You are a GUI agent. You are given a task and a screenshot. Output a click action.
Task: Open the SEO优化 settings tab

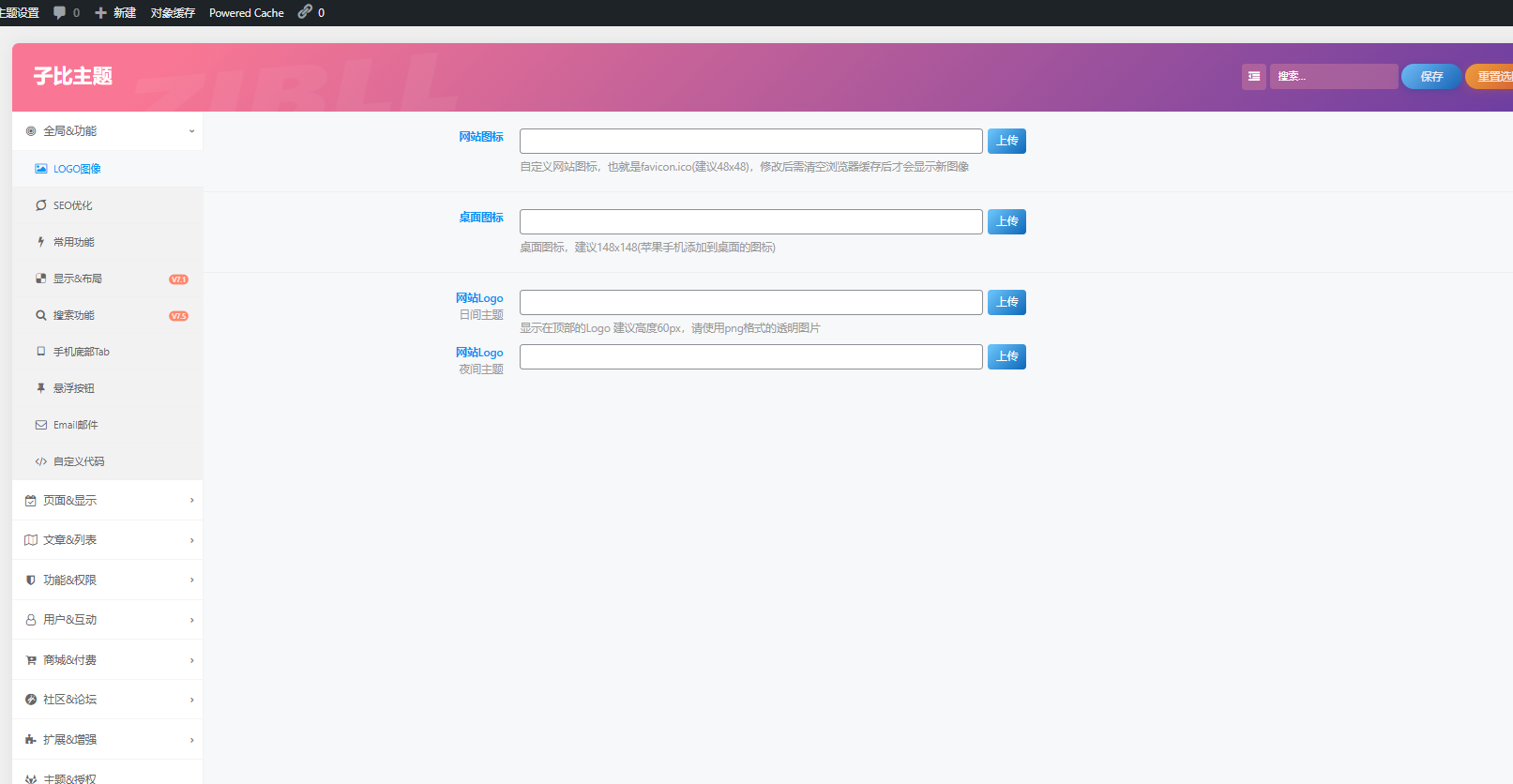pyautogui.click(x=108, y=205)
